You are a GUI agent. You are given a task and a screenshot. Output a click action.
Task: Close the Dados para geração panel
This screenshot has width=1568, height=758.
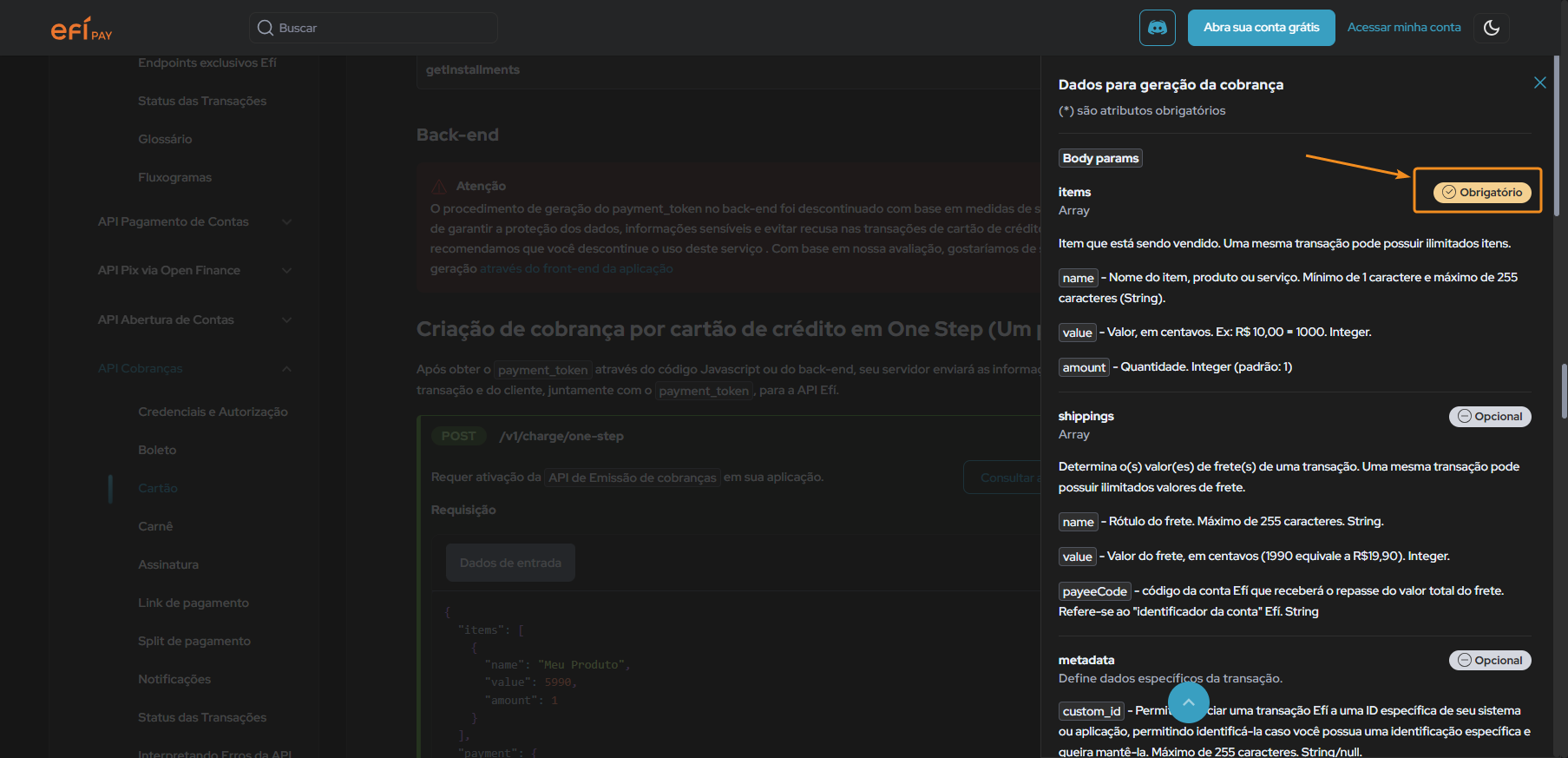coord(1539,82)
